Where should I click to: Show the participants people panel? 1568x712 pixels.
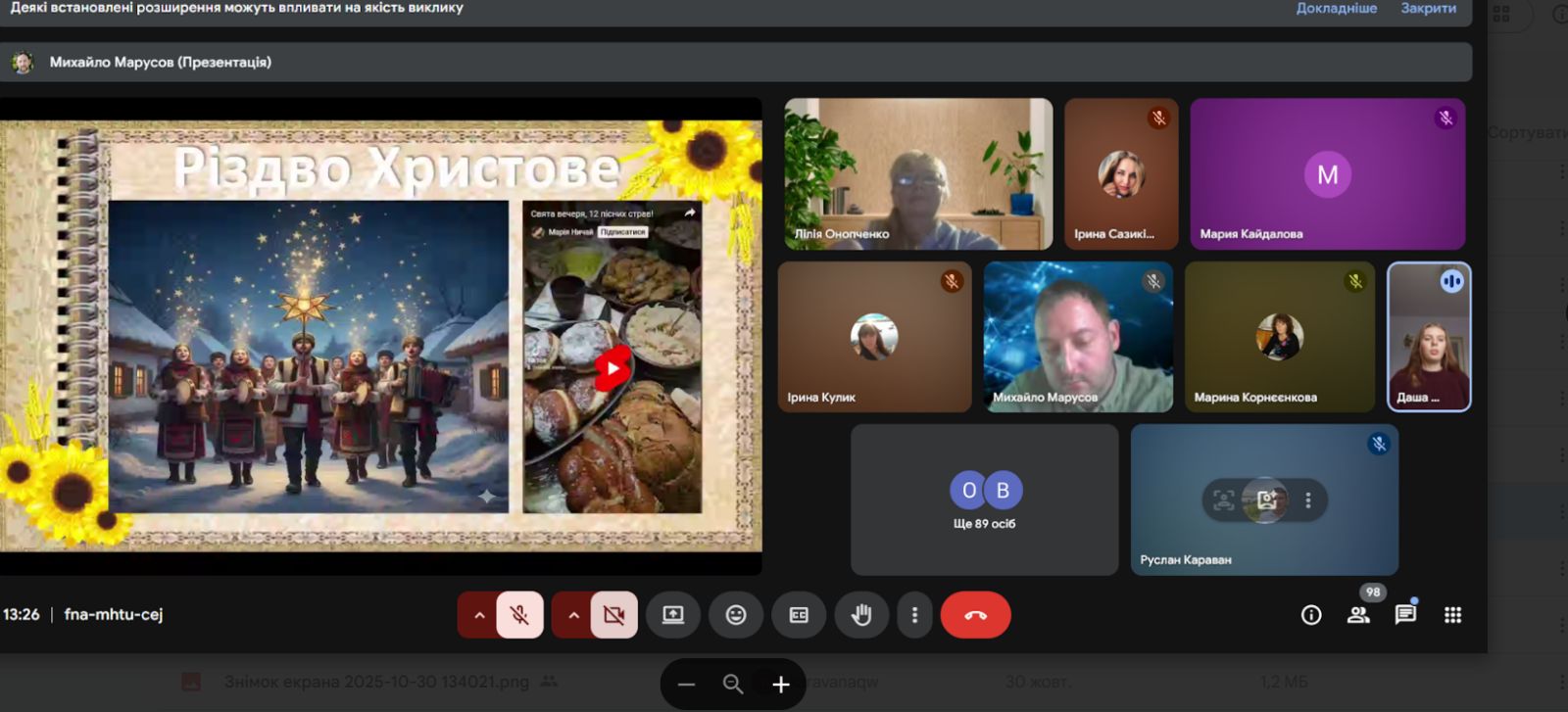point(1358,615)
